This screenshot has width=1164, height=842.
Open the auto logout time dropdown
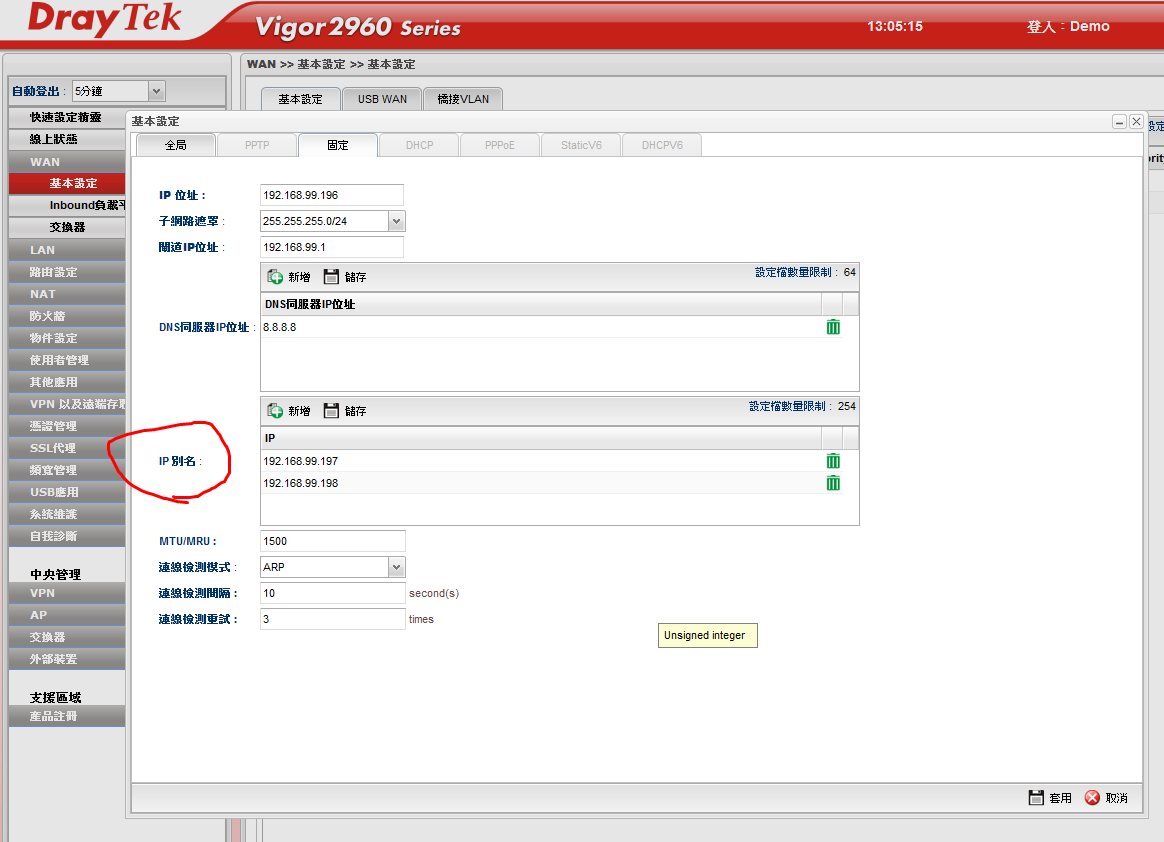(156, 91)
